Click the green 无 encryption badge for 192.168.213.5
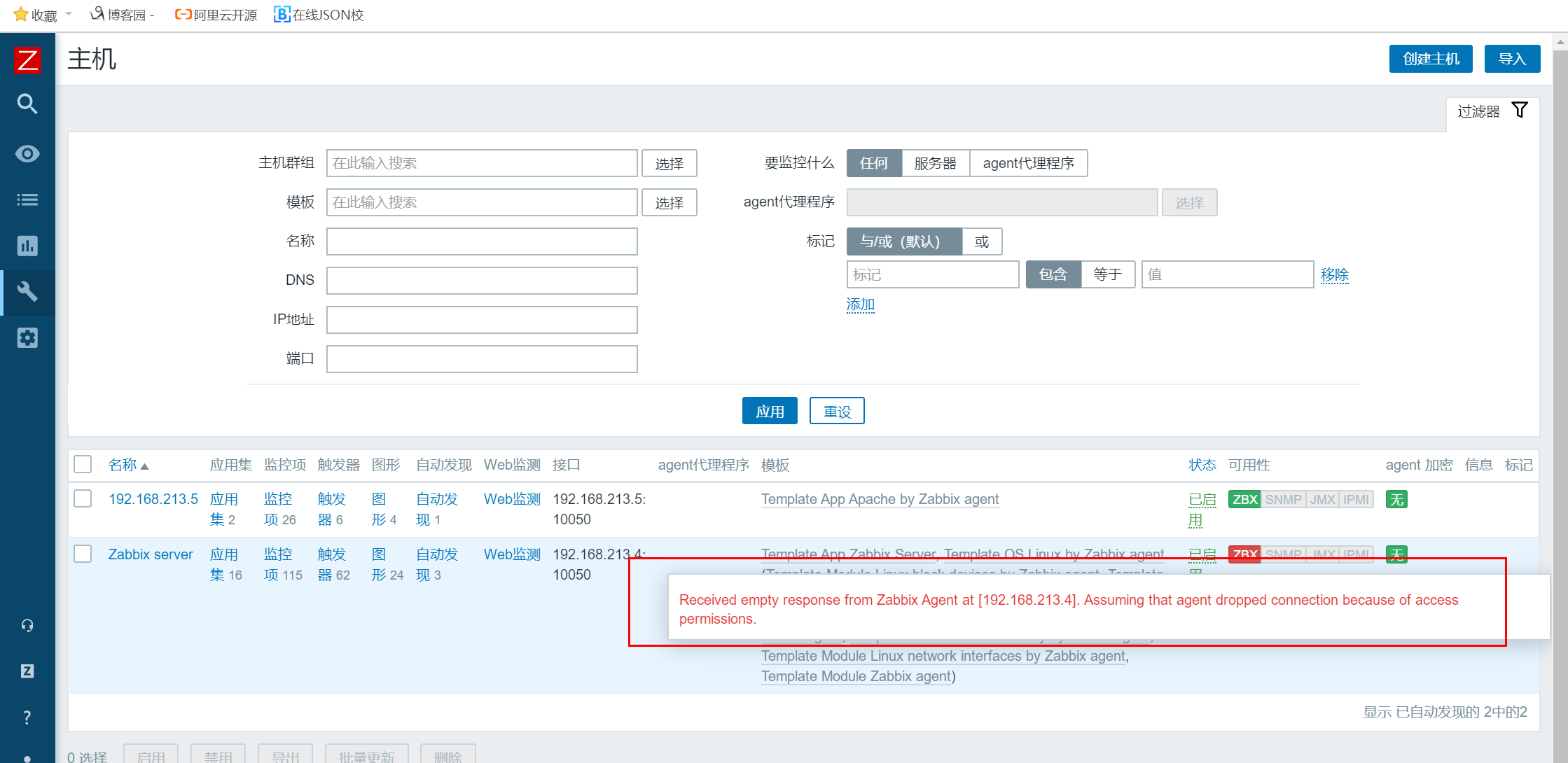This screenshot has height=763, width=1568. [1396, 500]
